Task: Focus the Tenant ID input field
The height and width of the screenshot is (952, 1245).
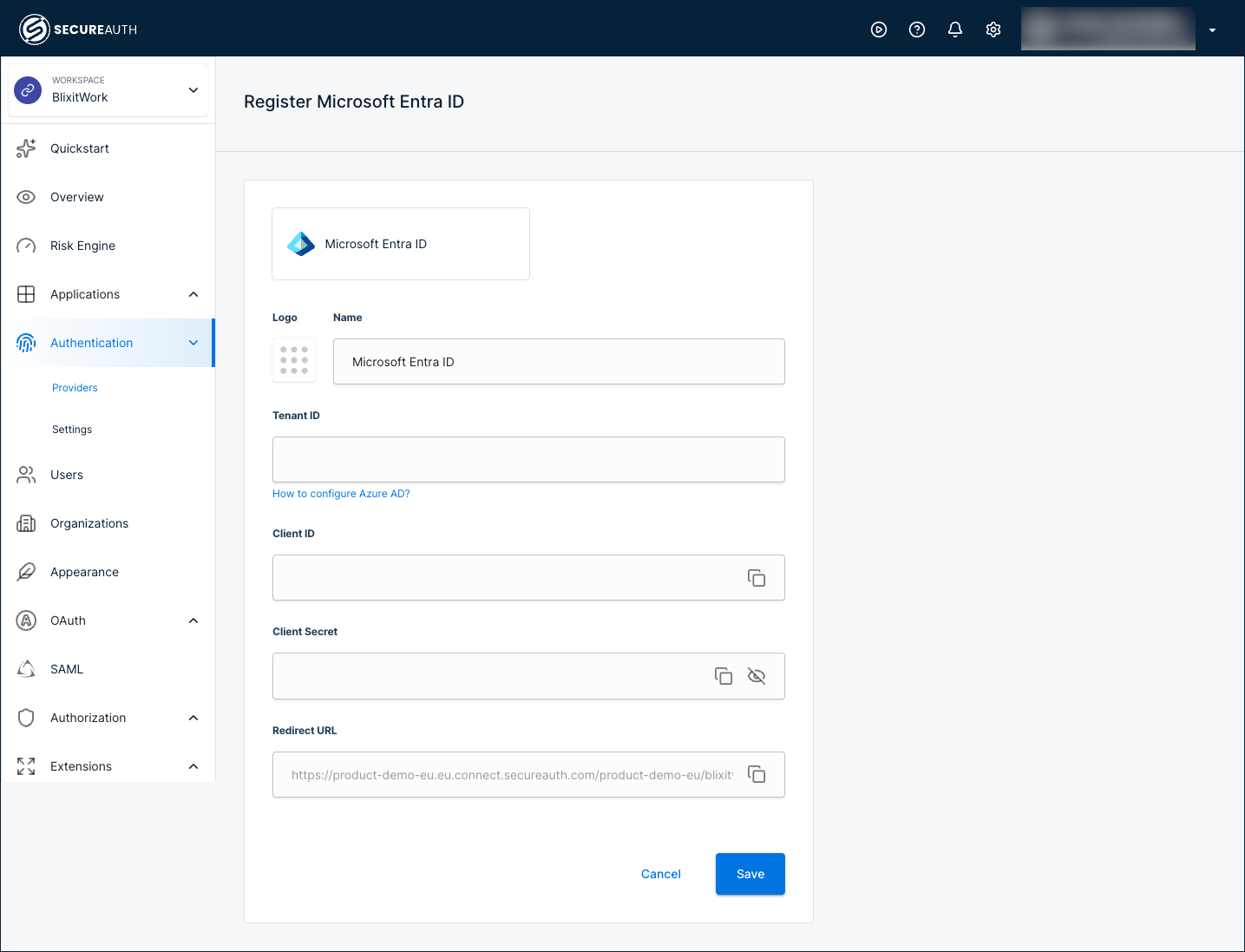Action: click(528, 460)
